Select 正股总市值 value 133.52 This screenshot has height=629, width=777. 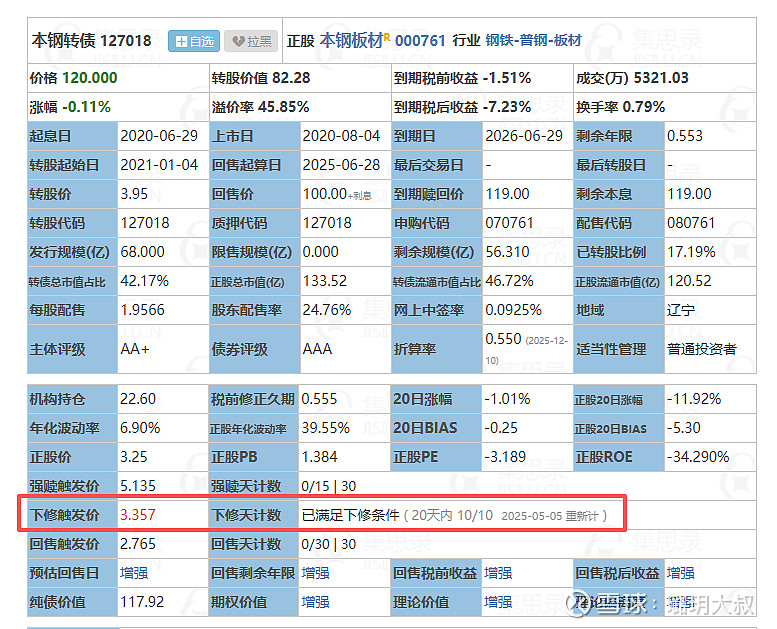pos(325,281)
